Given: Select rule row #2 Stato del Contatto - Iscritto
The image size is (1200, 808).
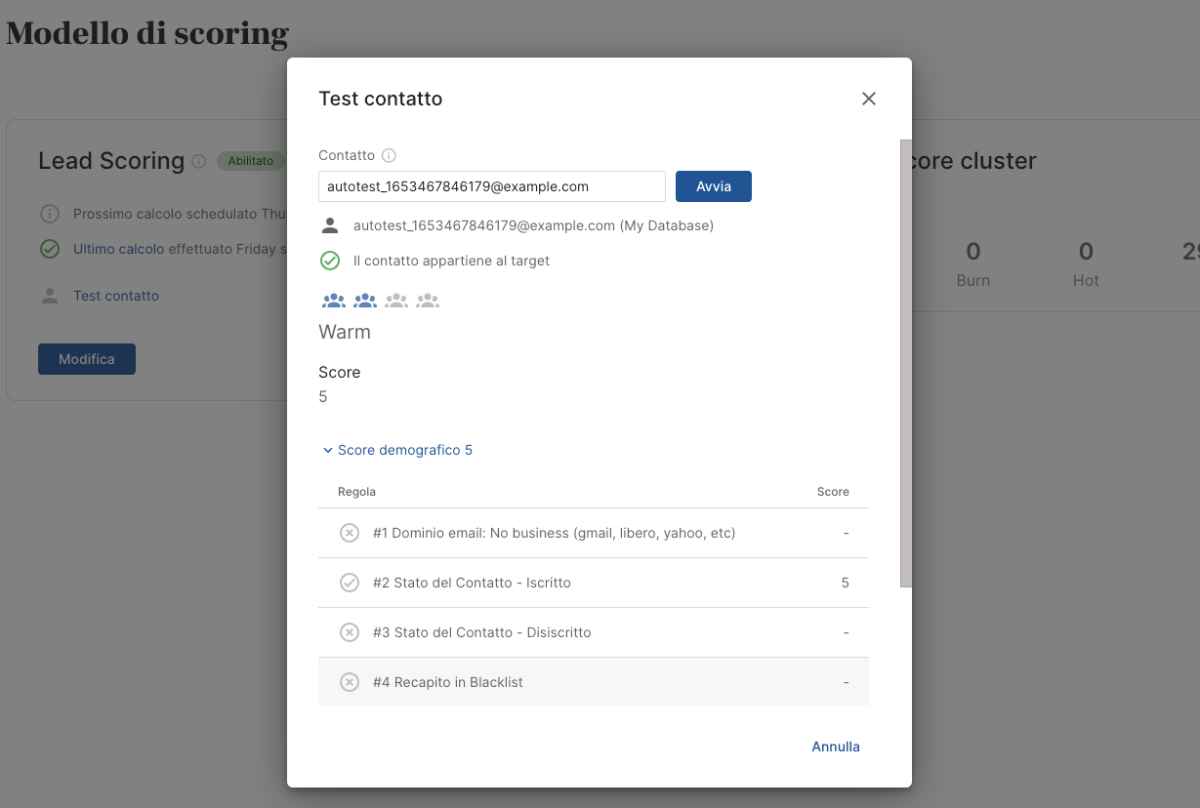Looking at the screenshot, I should (592, 583).
